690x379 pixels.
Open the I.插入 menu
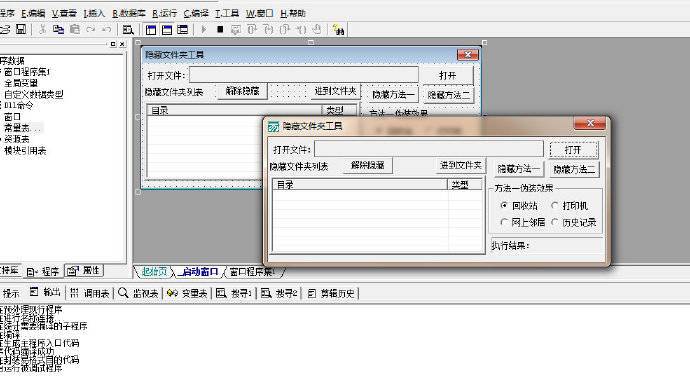94,14
